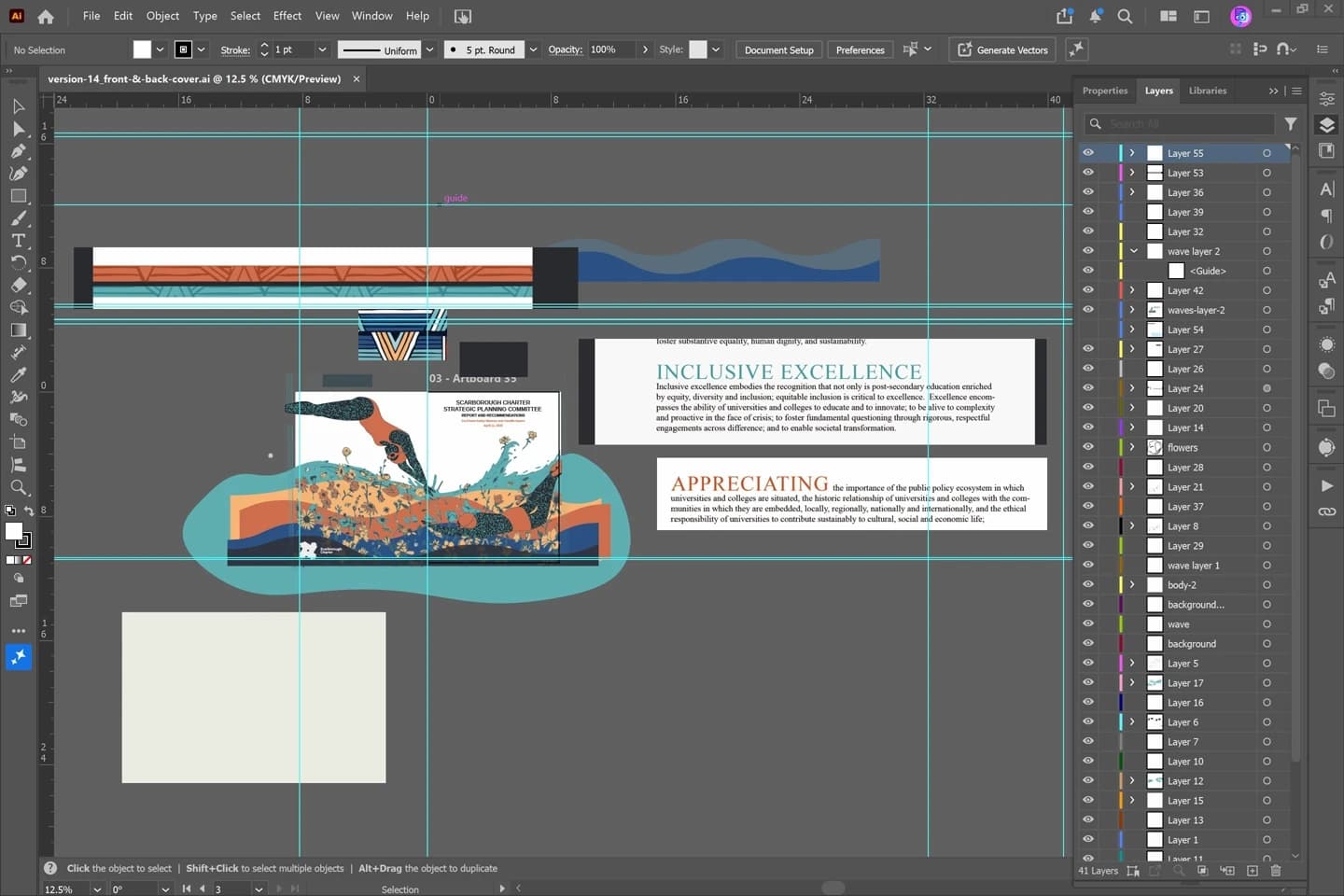
Task: Open the Effect menu
Action: (287, 16)
